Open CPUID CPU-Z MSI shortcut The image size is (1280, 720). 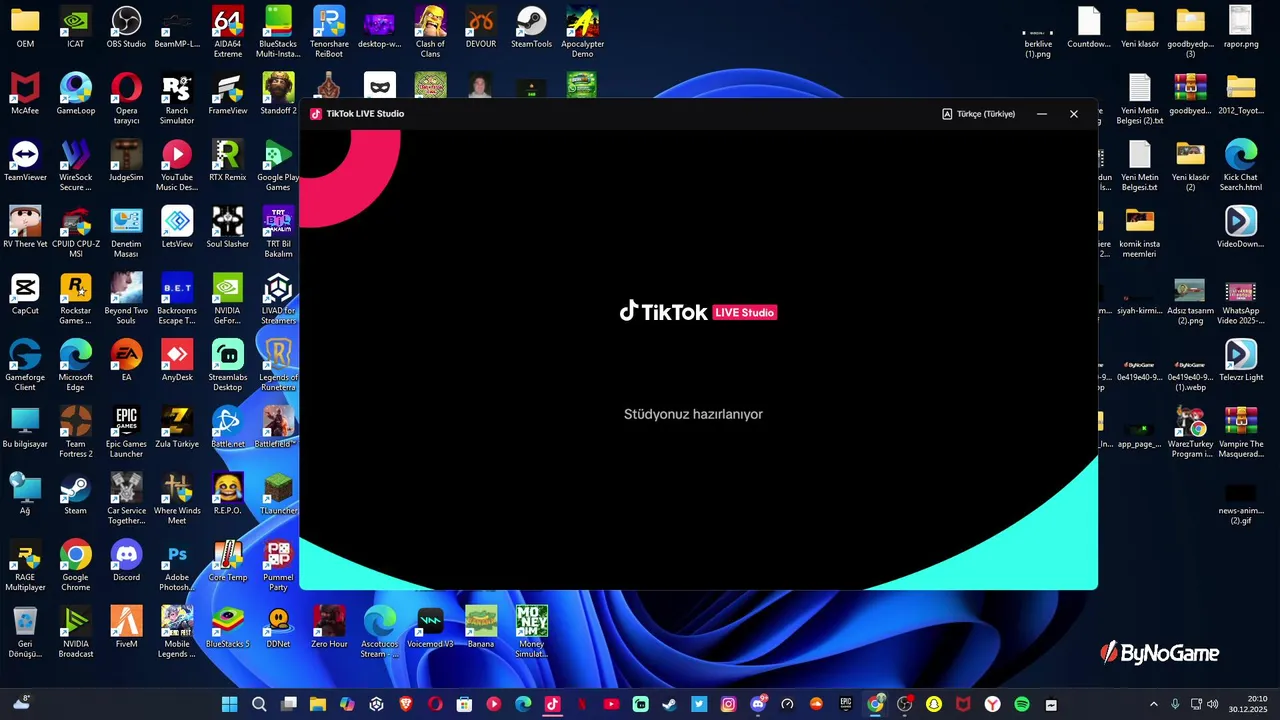click(x=76, y=233)
